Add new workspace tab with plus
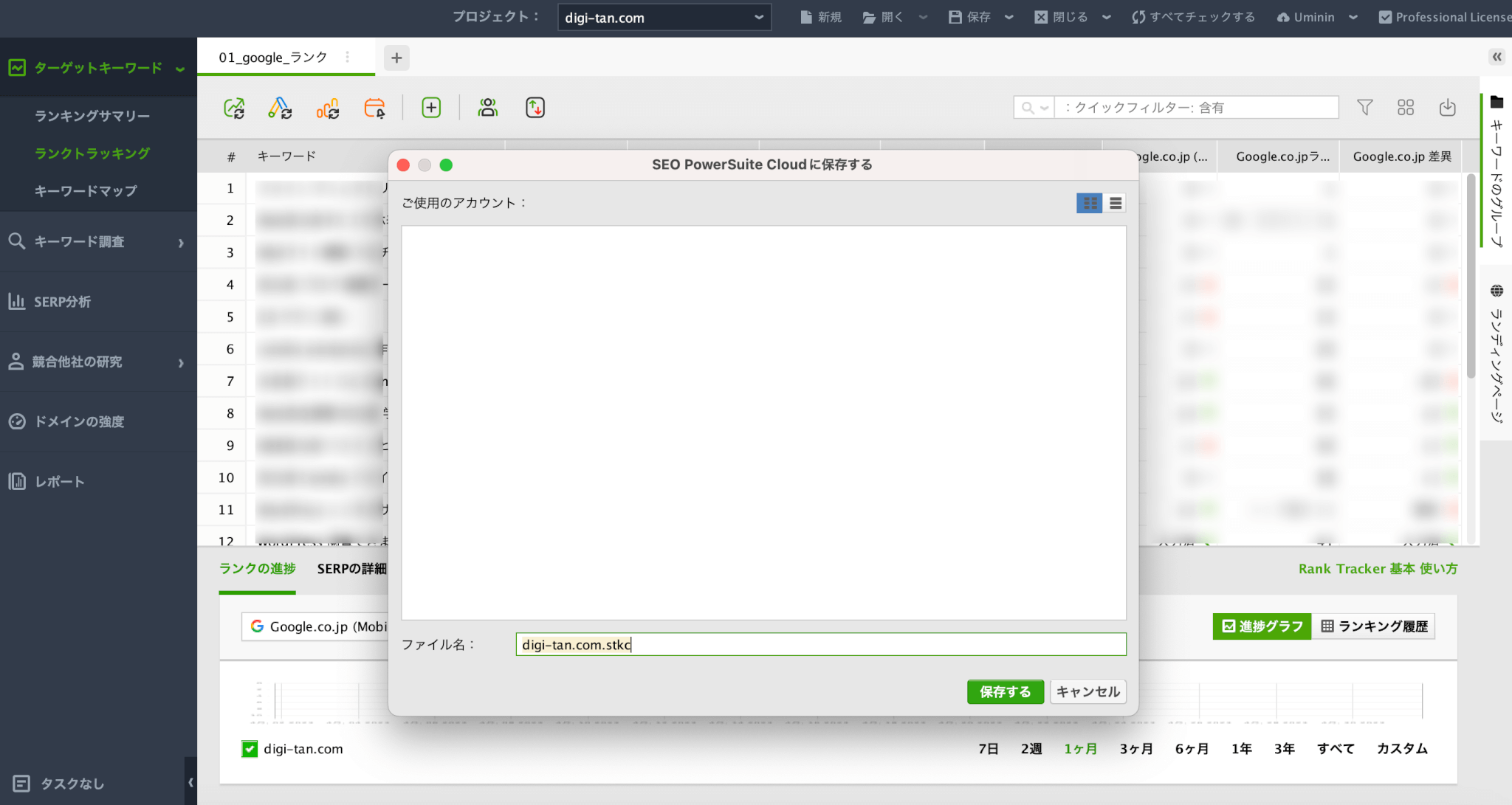Image resolution: width=1512 pixels, height=805 pixels. tap(396, 58)
